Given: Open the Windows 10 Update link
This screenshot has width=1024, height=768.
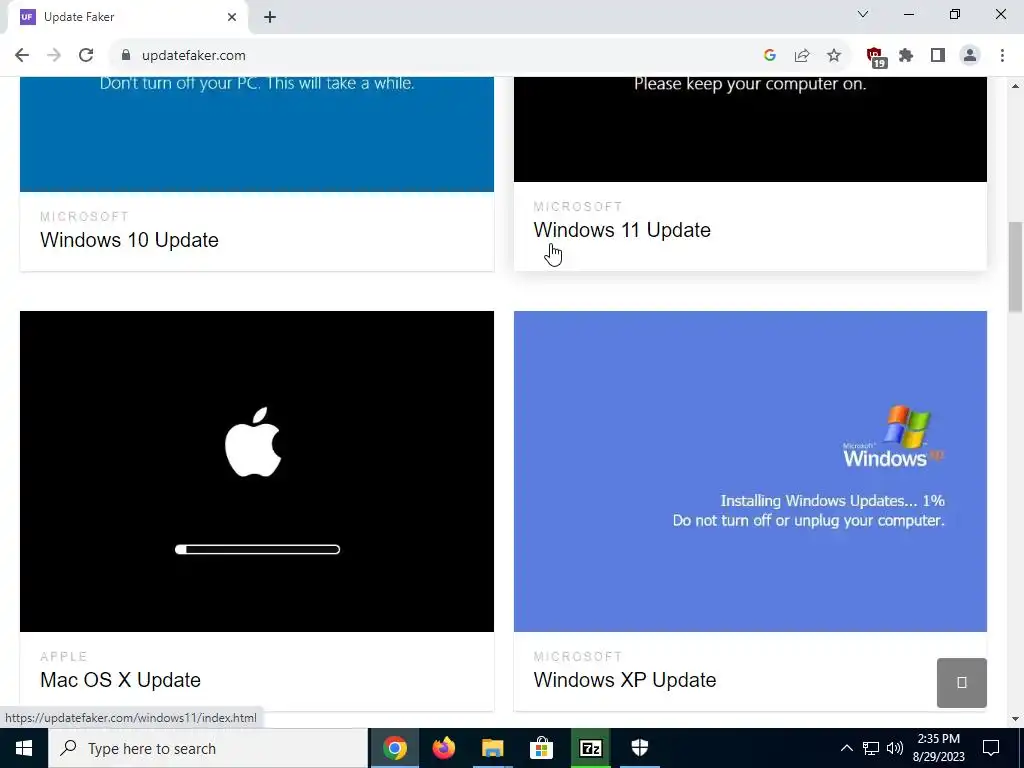Looking at the screenshot, I should tap(129, 240).
